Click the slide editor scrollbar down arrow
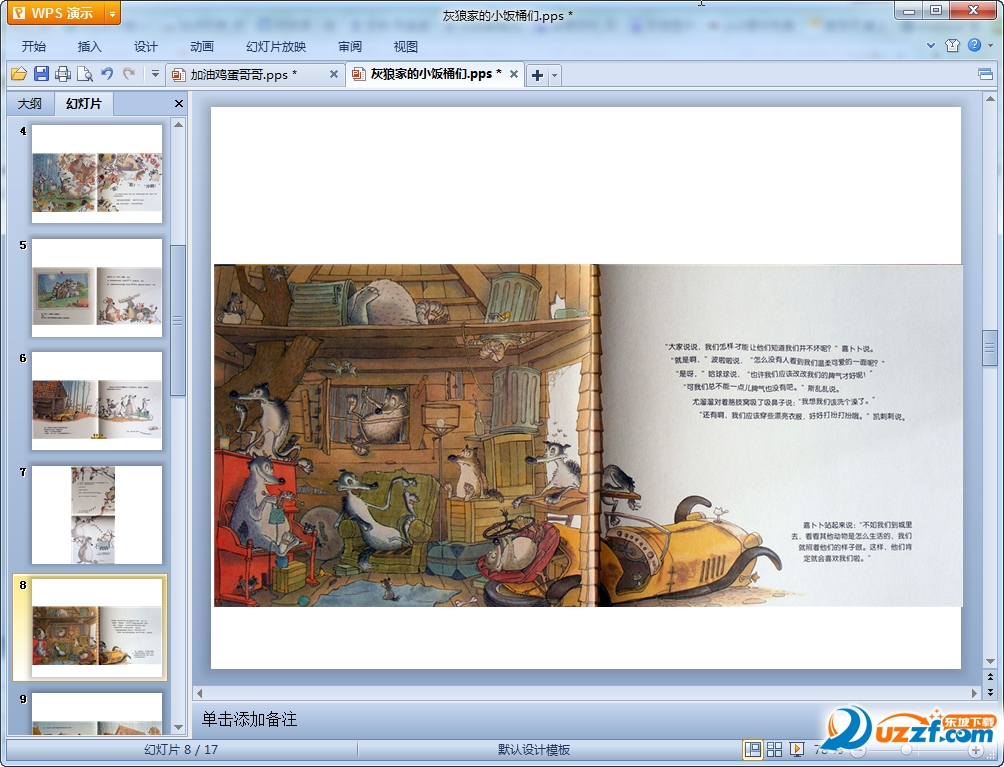 coord(990,661)
